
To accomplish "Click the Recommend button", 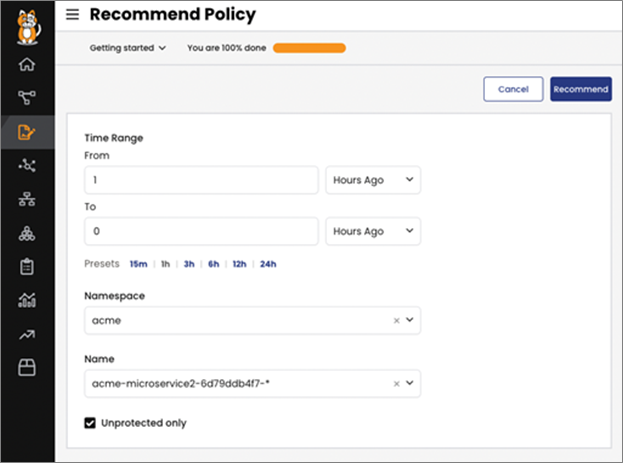I will (580, 89).
